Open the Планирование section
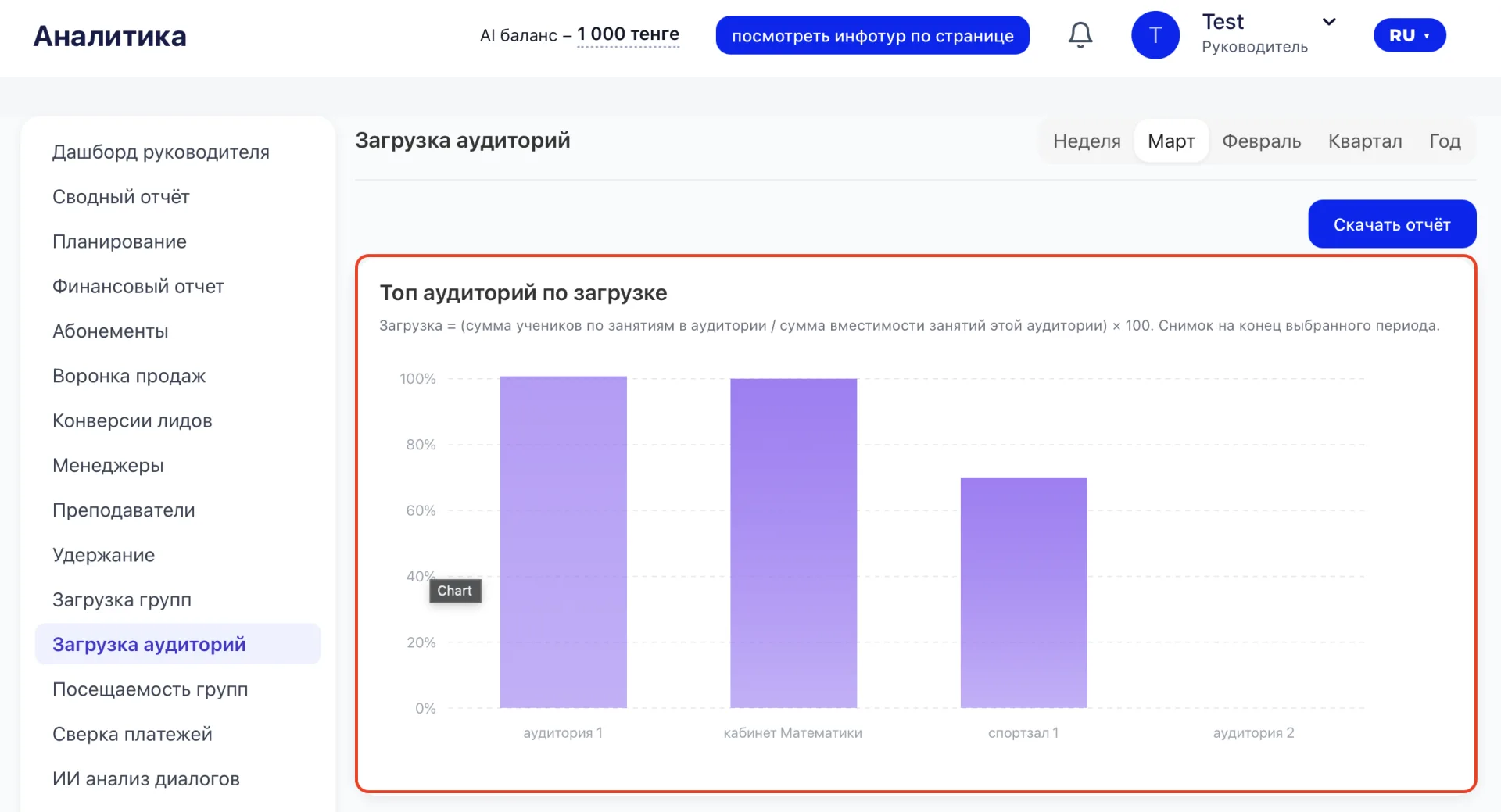The image size is (1501, 812). 120,241
